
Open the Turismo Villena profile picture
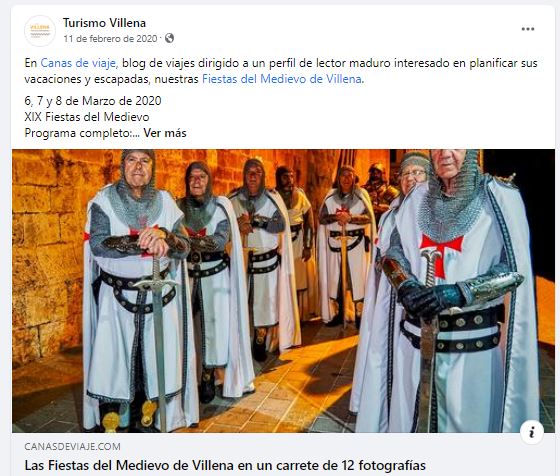coord(40,31)
